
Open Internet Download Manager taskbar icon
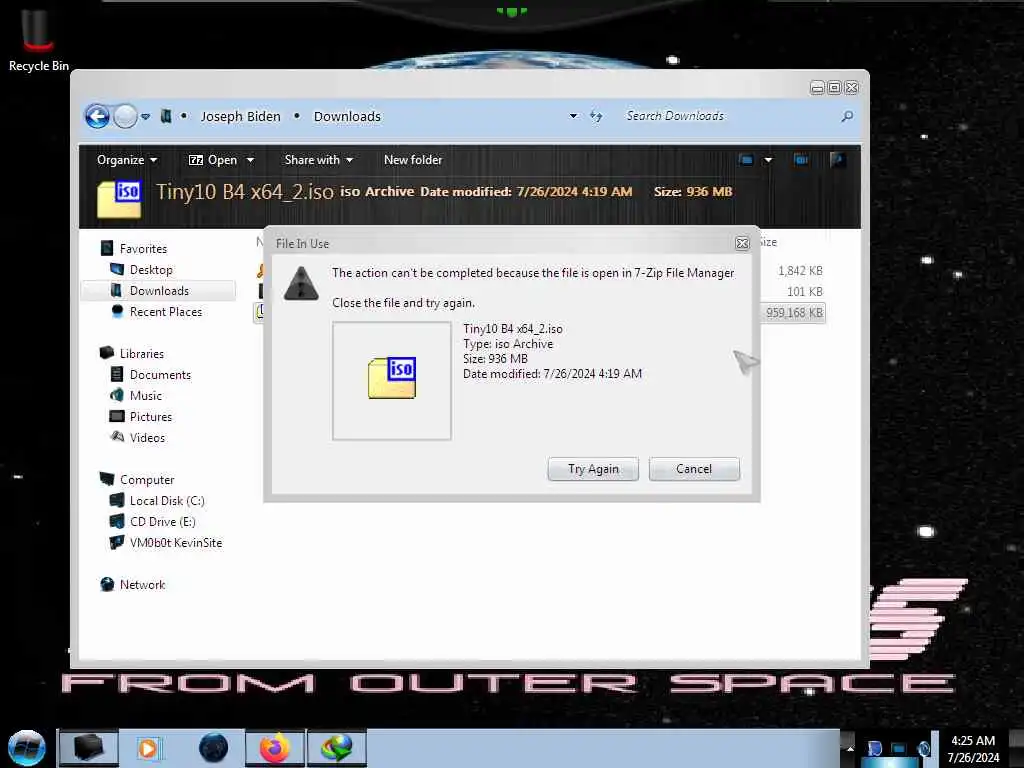tap(336, 748)
